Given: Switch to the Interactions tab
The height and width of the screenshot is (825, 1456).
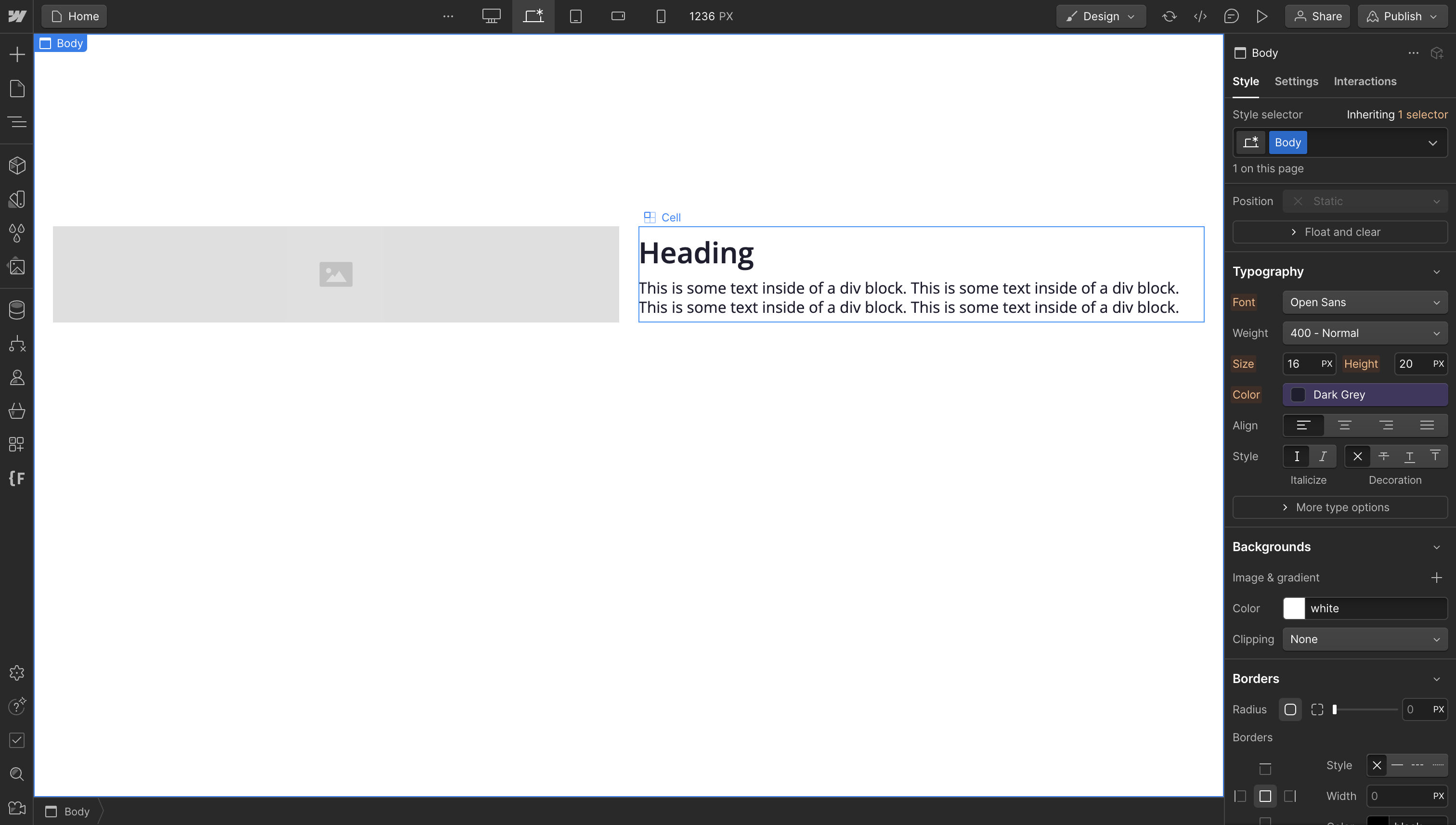Looking at the screenshot, I should (x=1364, y=82).
